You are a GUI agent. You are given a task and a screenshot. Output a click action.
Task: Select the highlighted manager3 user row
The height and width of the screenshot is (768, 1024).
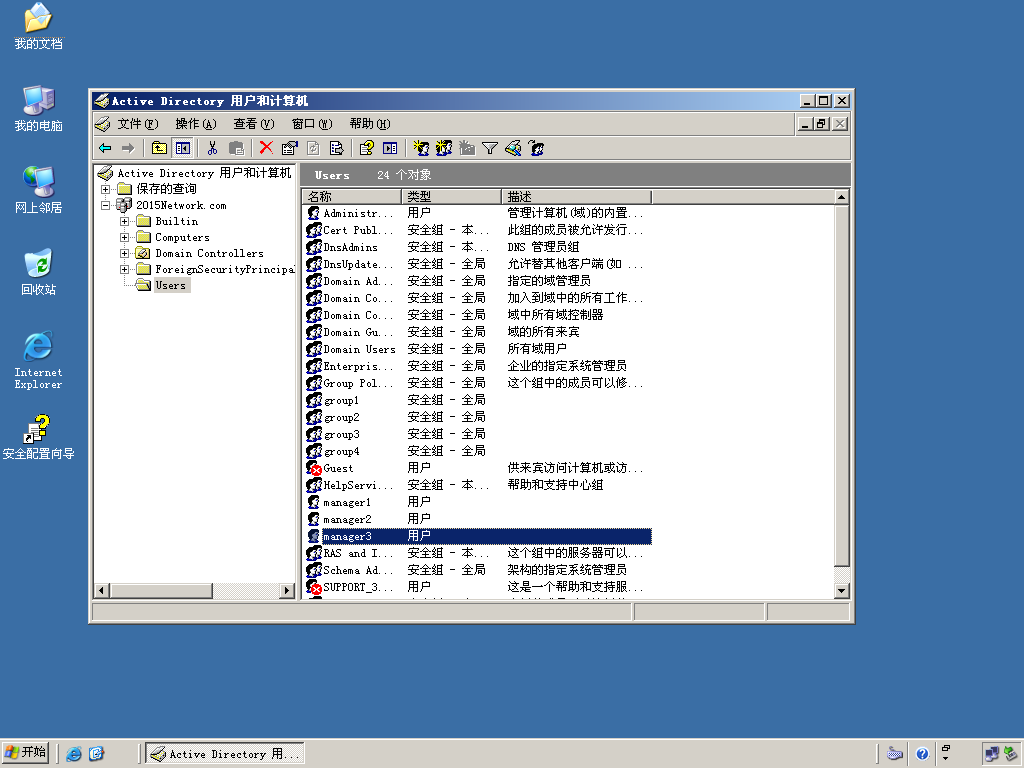479,536
